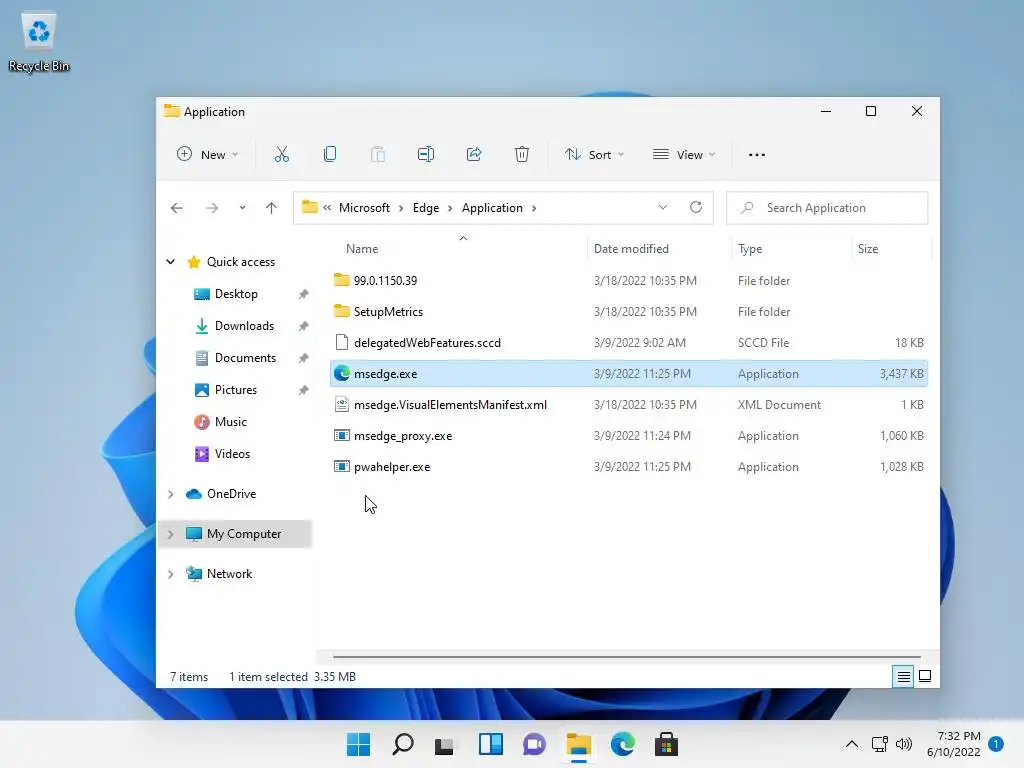Open Chat app on taskbar
The image size is (1024, 768).
534,744
